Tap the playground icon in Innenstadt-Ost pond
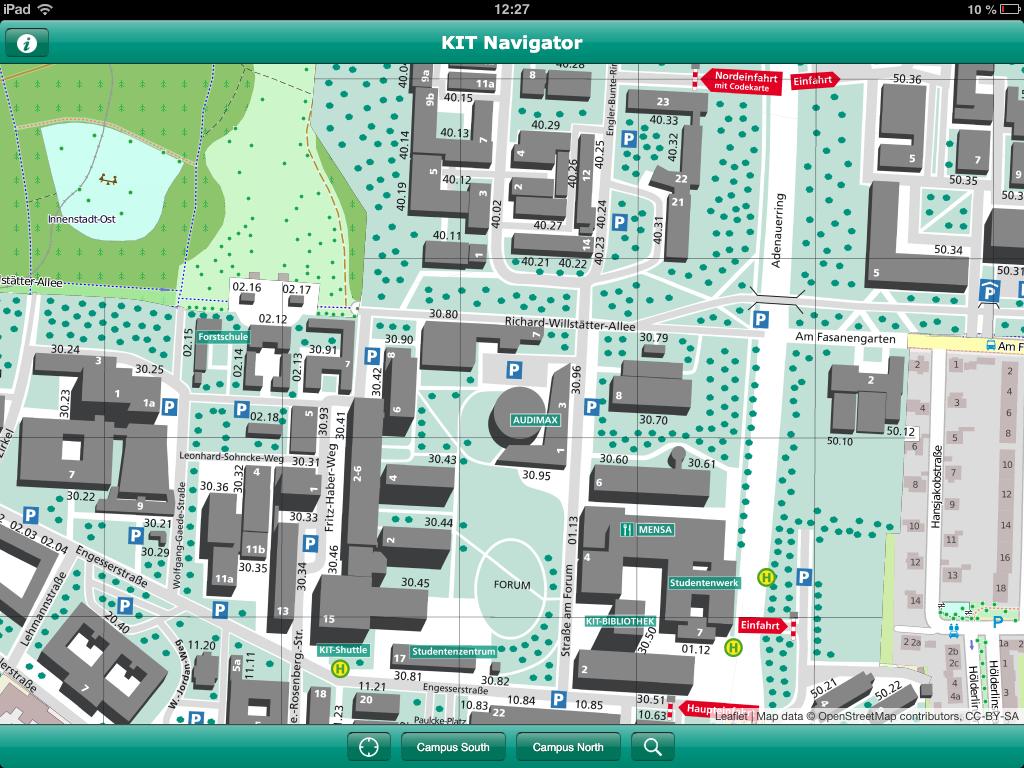1024x768 pixels. click(x=107, y=180)
